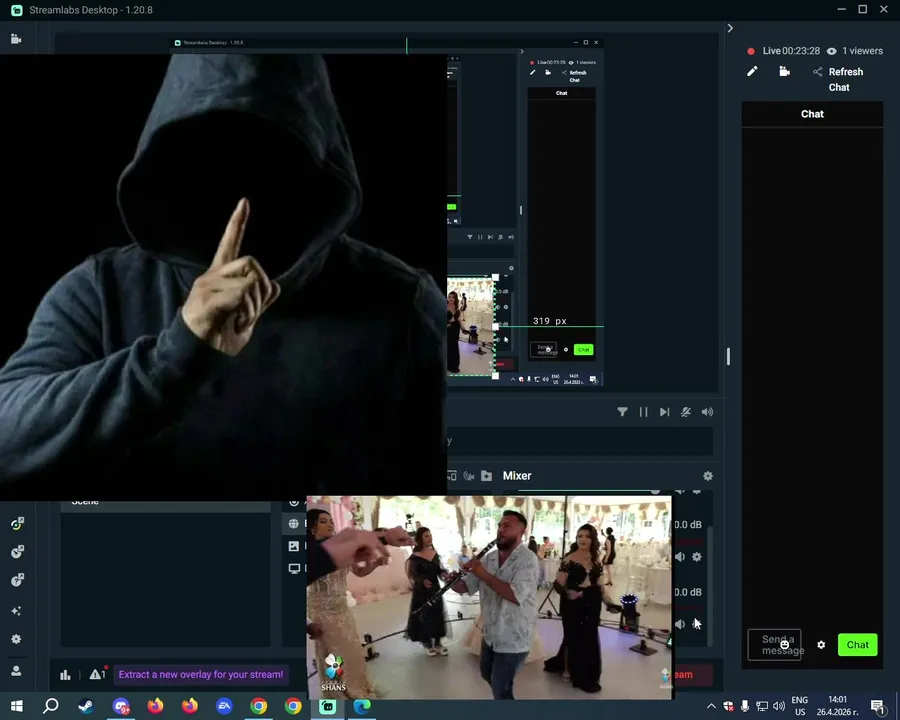Screen dimensions: 900x720
Task: Skip to the next item with the skip icon
Action: pos(664,412)
